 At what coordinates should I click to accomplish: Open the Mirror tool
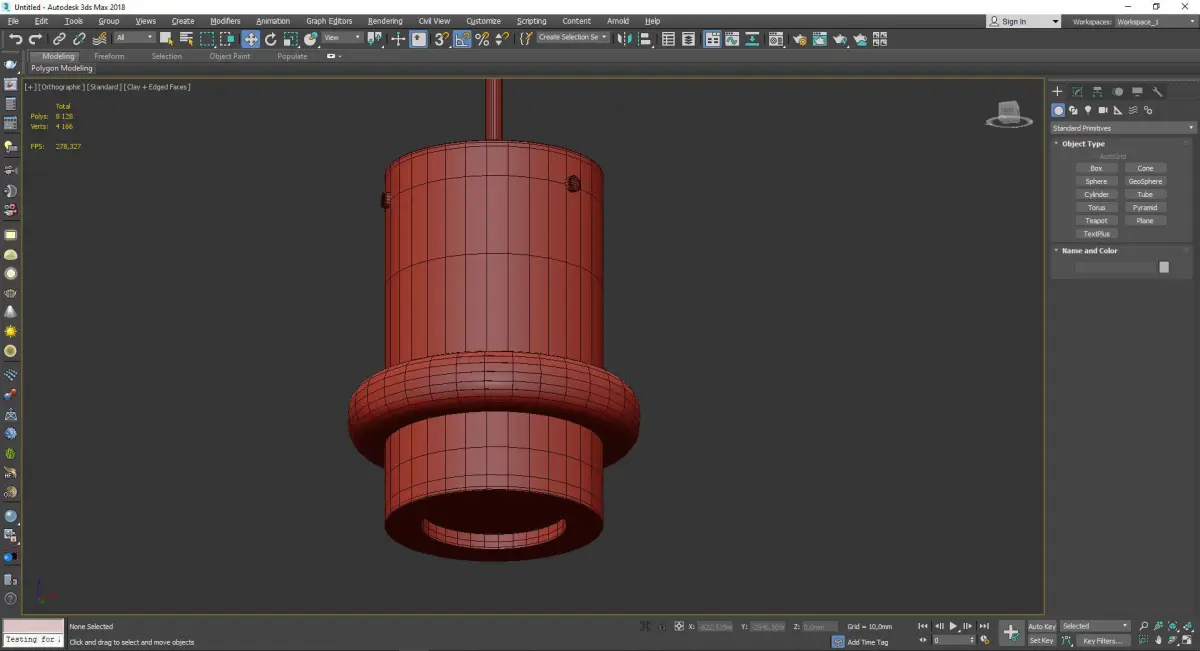[x=625, y=39]
